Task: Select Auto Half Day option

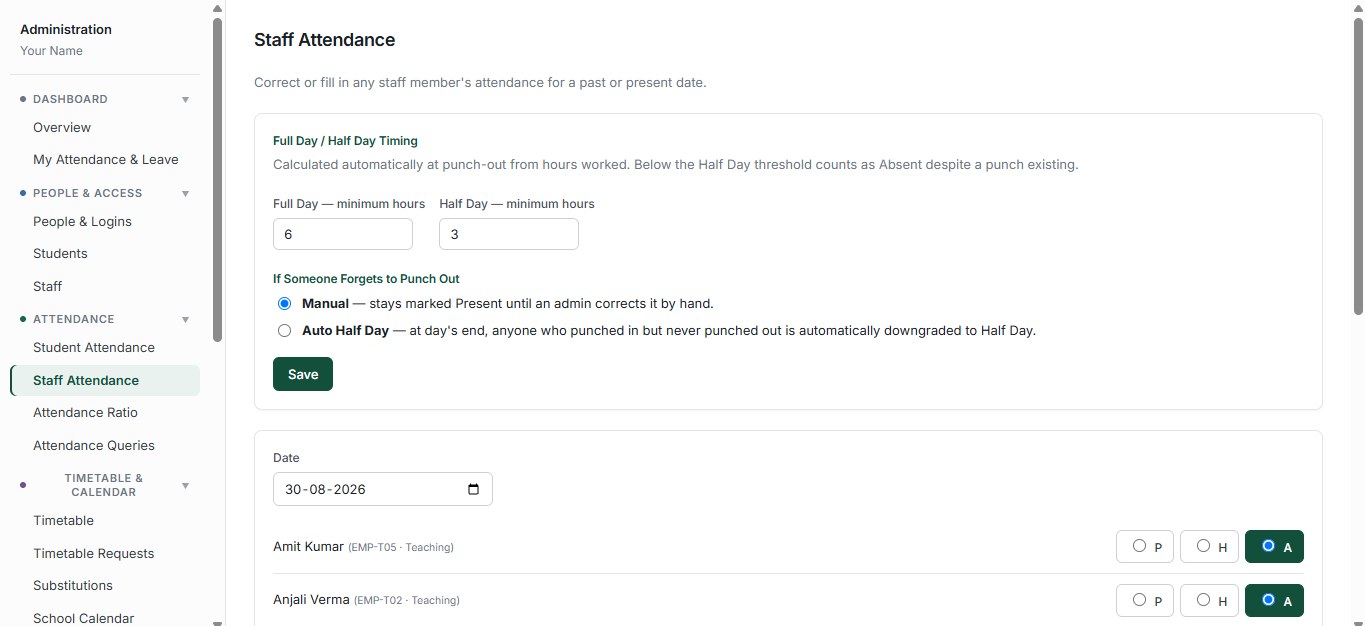Action: (285, 330)
